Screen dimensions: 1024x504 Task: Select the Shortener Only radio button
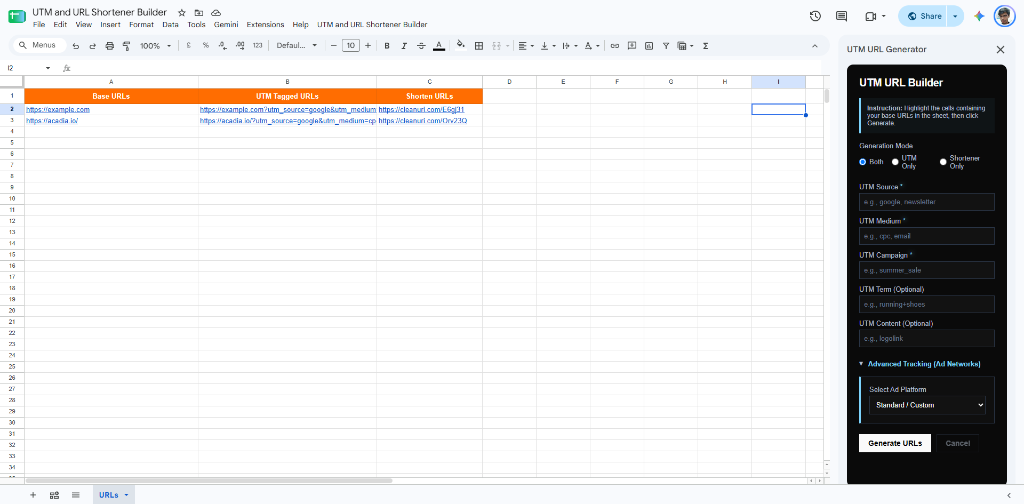[943, 162]
